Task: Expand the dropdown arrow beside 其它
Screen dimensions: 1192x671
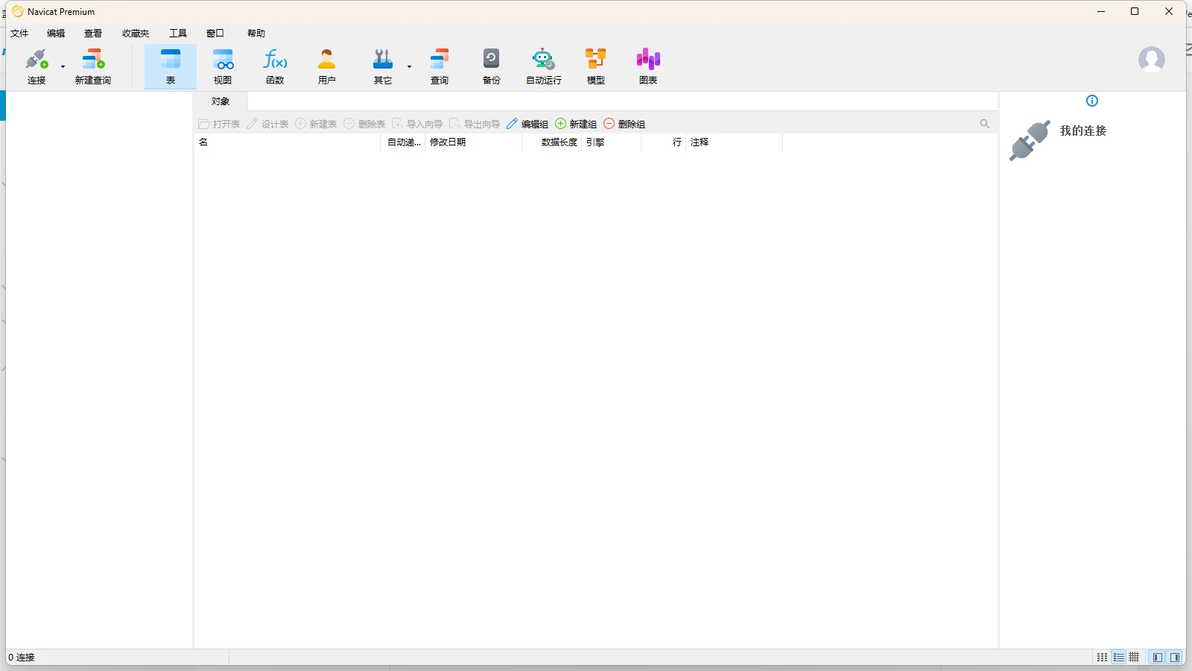Action: [x=409, y=67]
